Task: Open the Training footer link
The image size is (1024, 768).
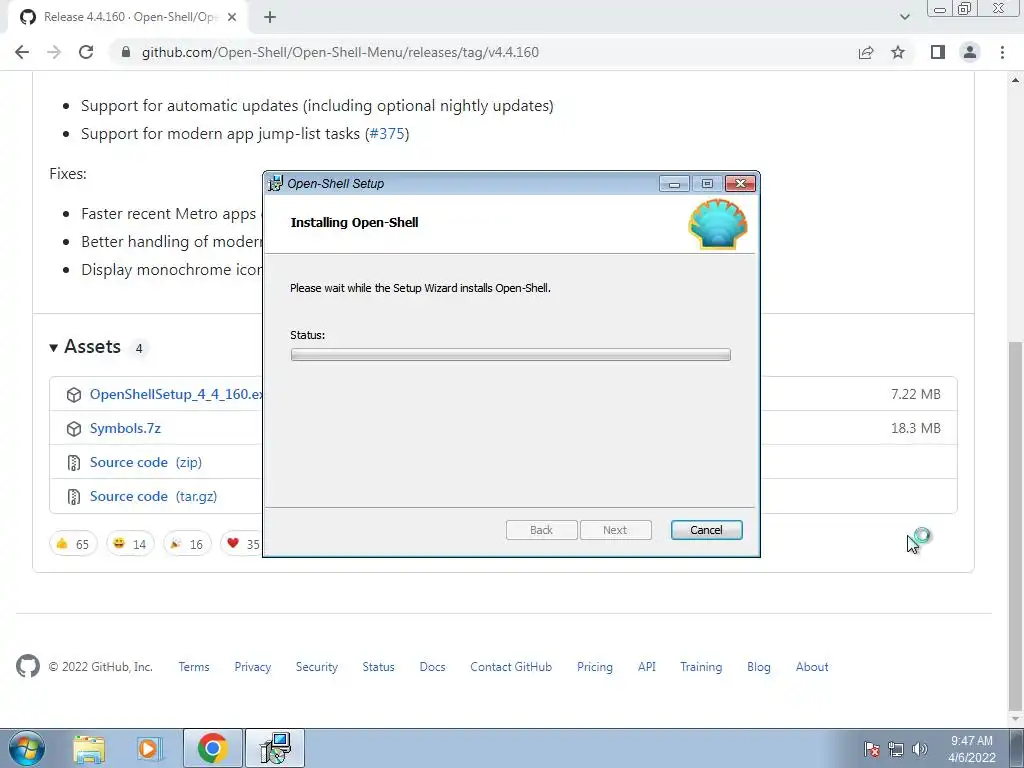Action: click(701, 667)
